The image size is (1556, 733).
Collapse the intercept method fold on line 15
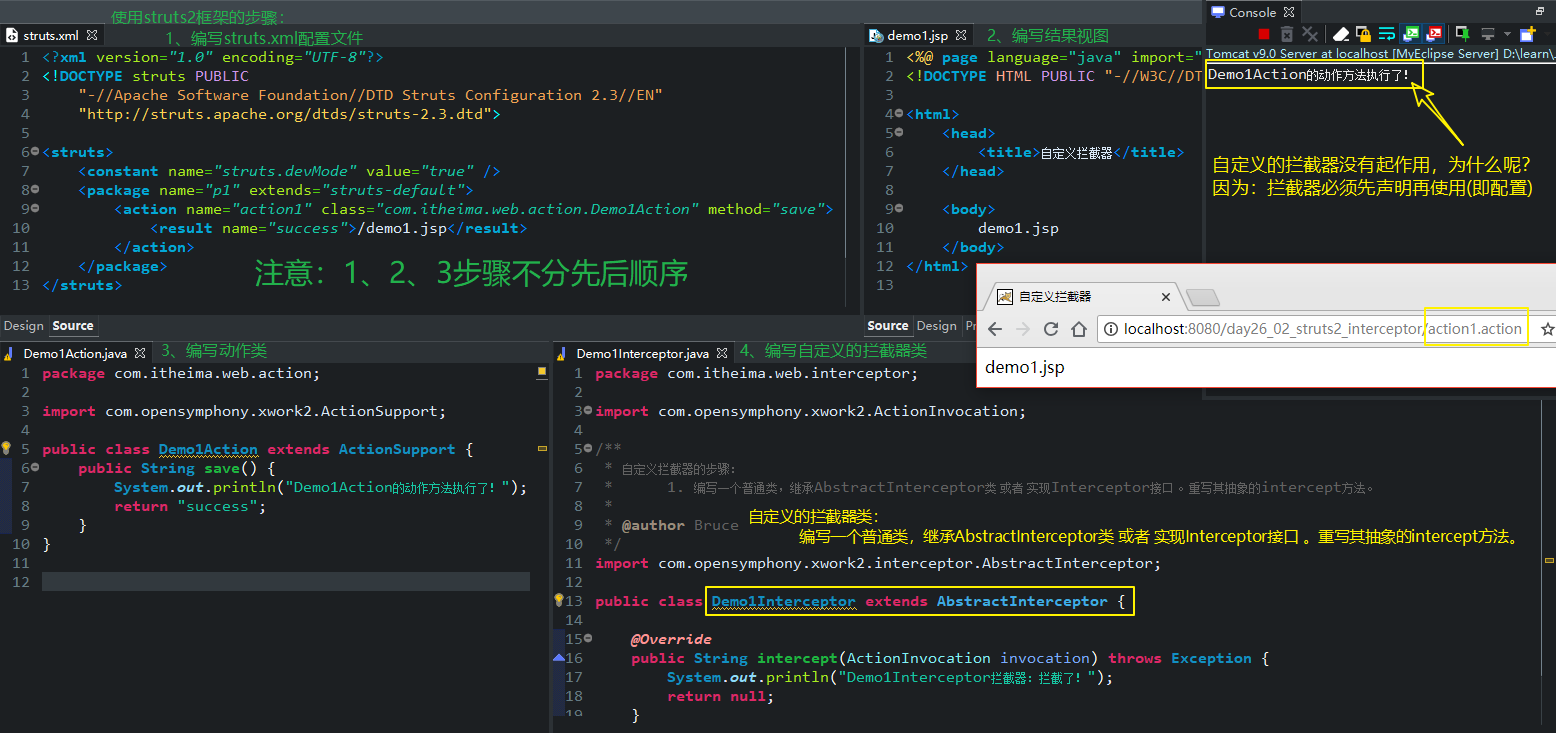pyautogui.click(x=588, y=639)
